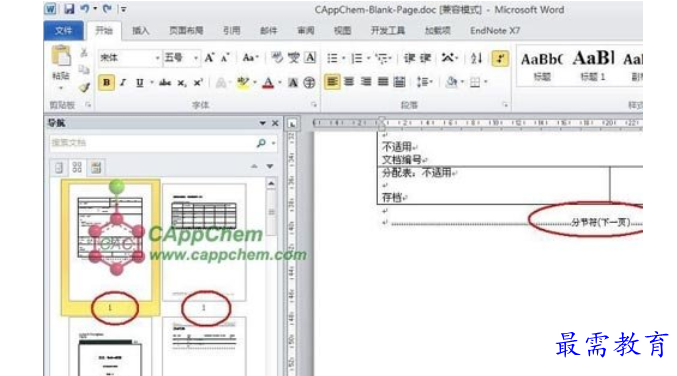Click the Character shading icon
Screen dimensions: 677x376
tap(293, 82)
